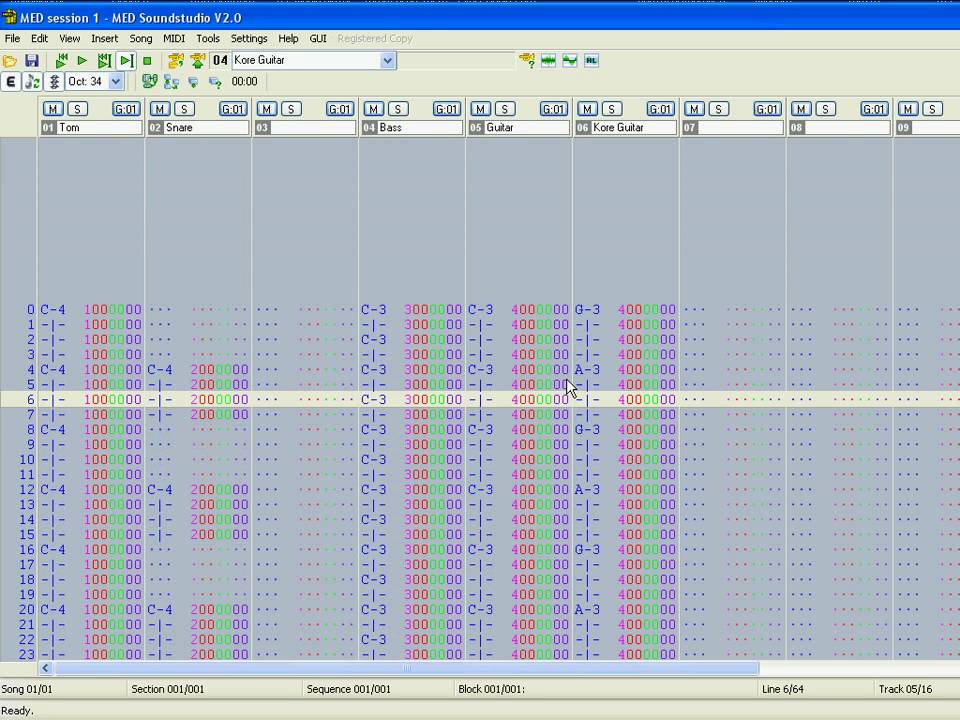This screenshot has width=960, height=720.
Task: Open the Help menu
Action: coord(288,39)
